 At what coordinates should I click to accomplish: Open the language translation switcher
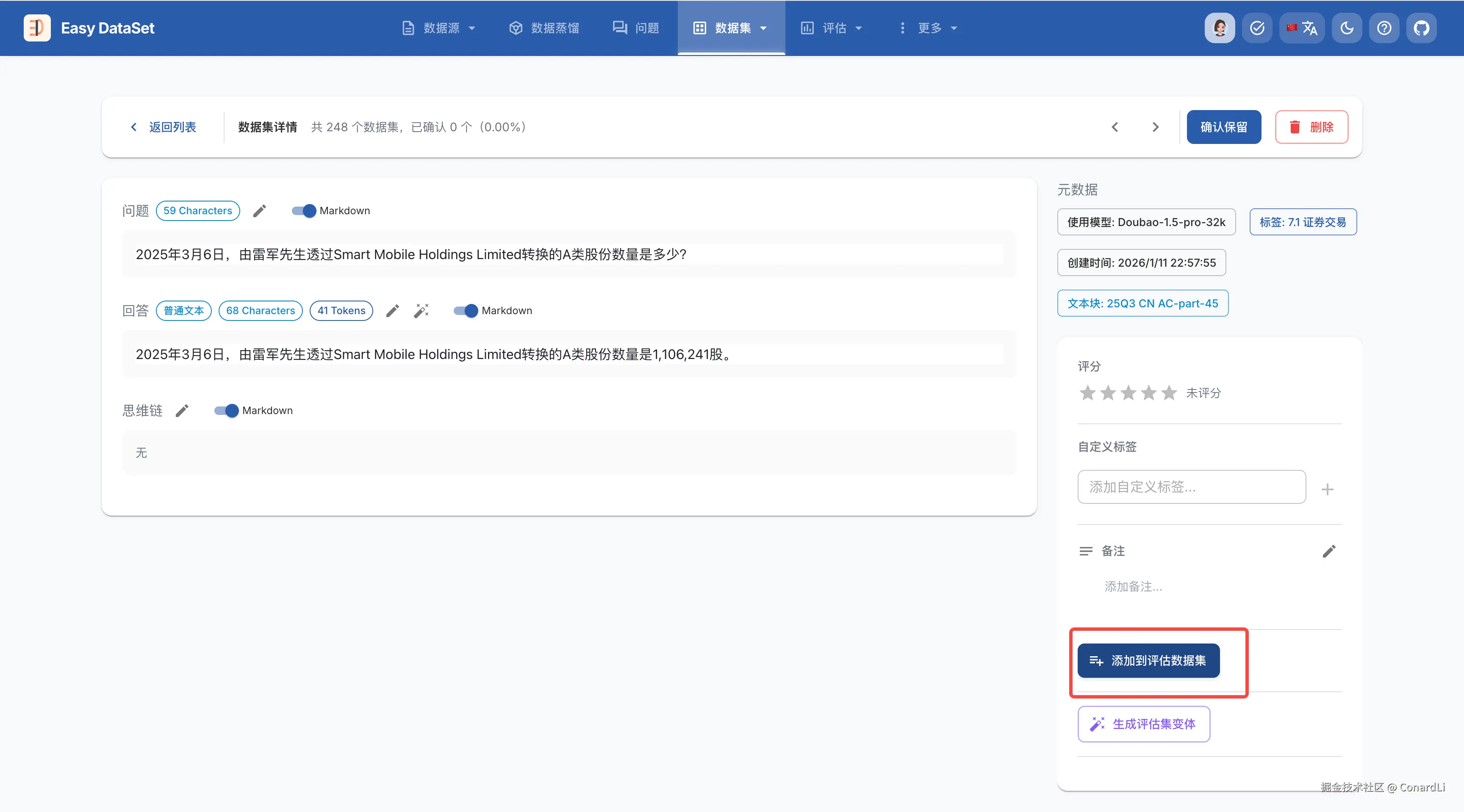point(1302,28)
